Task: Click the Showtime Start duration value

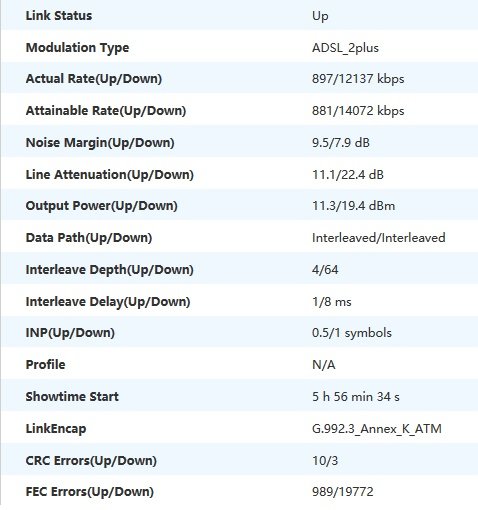Action: [356, 397]
